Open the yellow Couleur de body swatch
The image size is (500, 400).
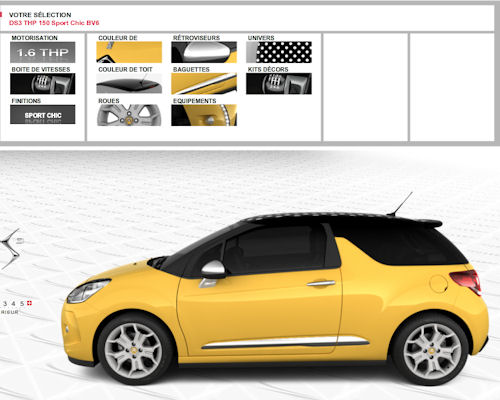[x=129, y=52]
